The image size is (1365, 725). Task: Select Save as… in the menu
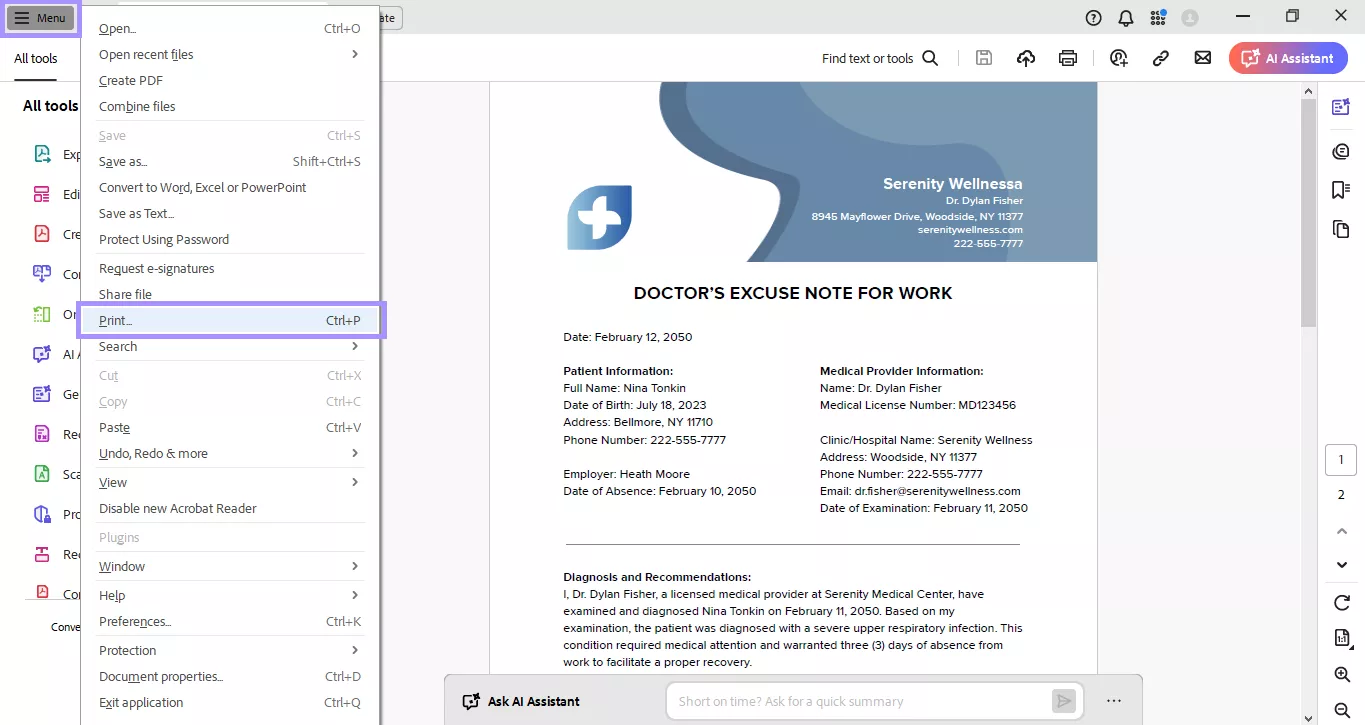point(230,161)
